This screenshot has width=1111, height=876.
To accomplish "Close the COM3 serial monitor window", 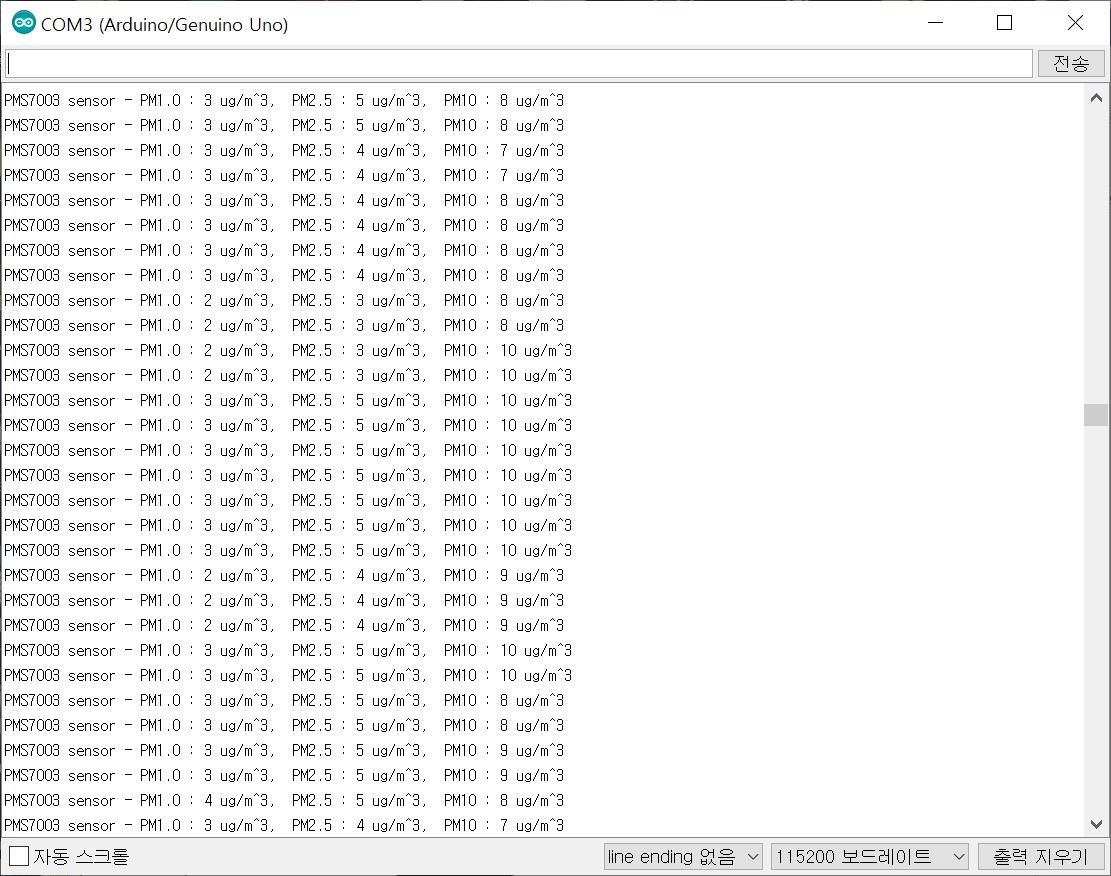I will pyautogui.click(x=1075, y=23).
